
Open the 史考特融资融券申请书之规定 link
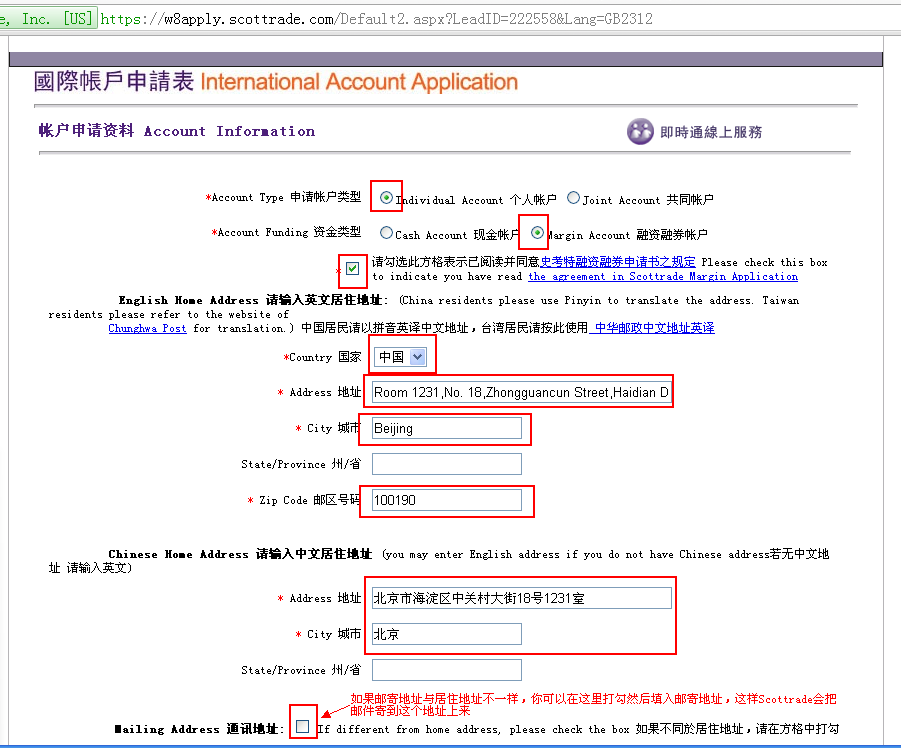[618, 262]
